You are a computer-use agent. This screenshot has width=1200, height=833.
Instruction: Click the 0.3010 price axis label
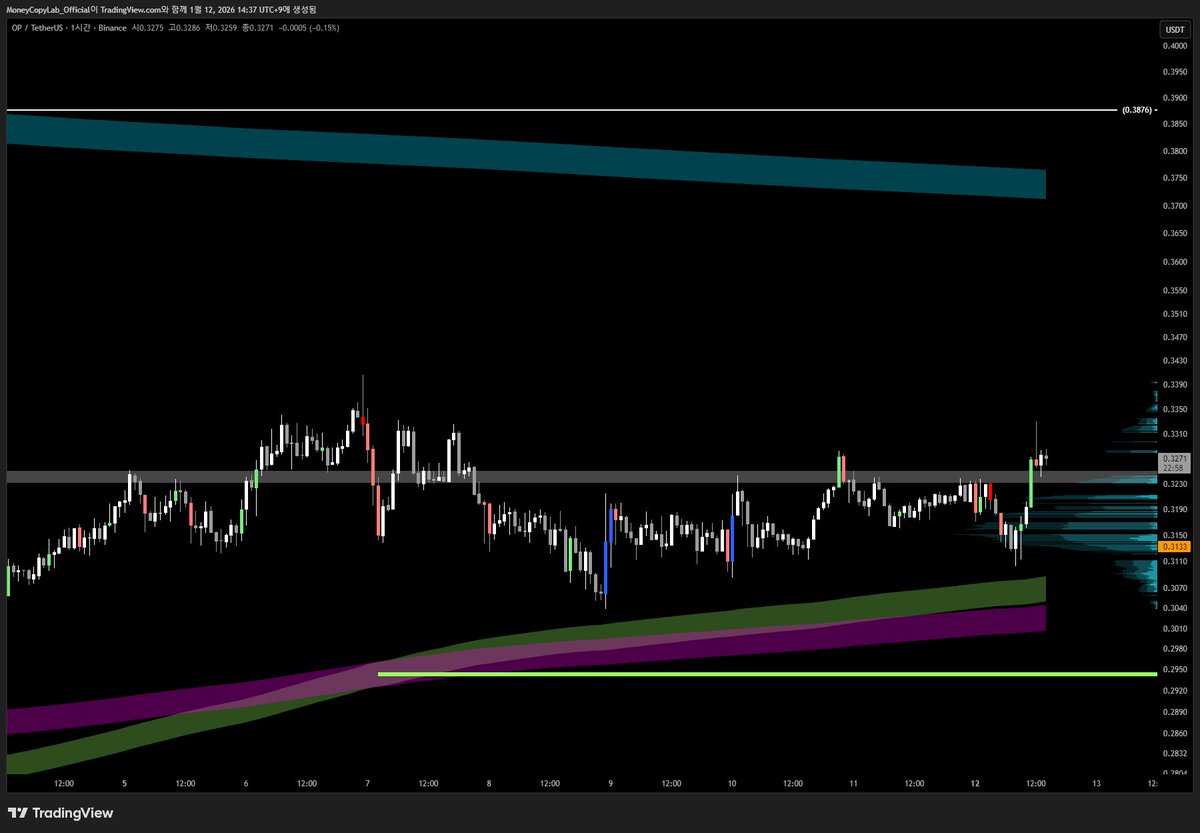click(1174, 628)
